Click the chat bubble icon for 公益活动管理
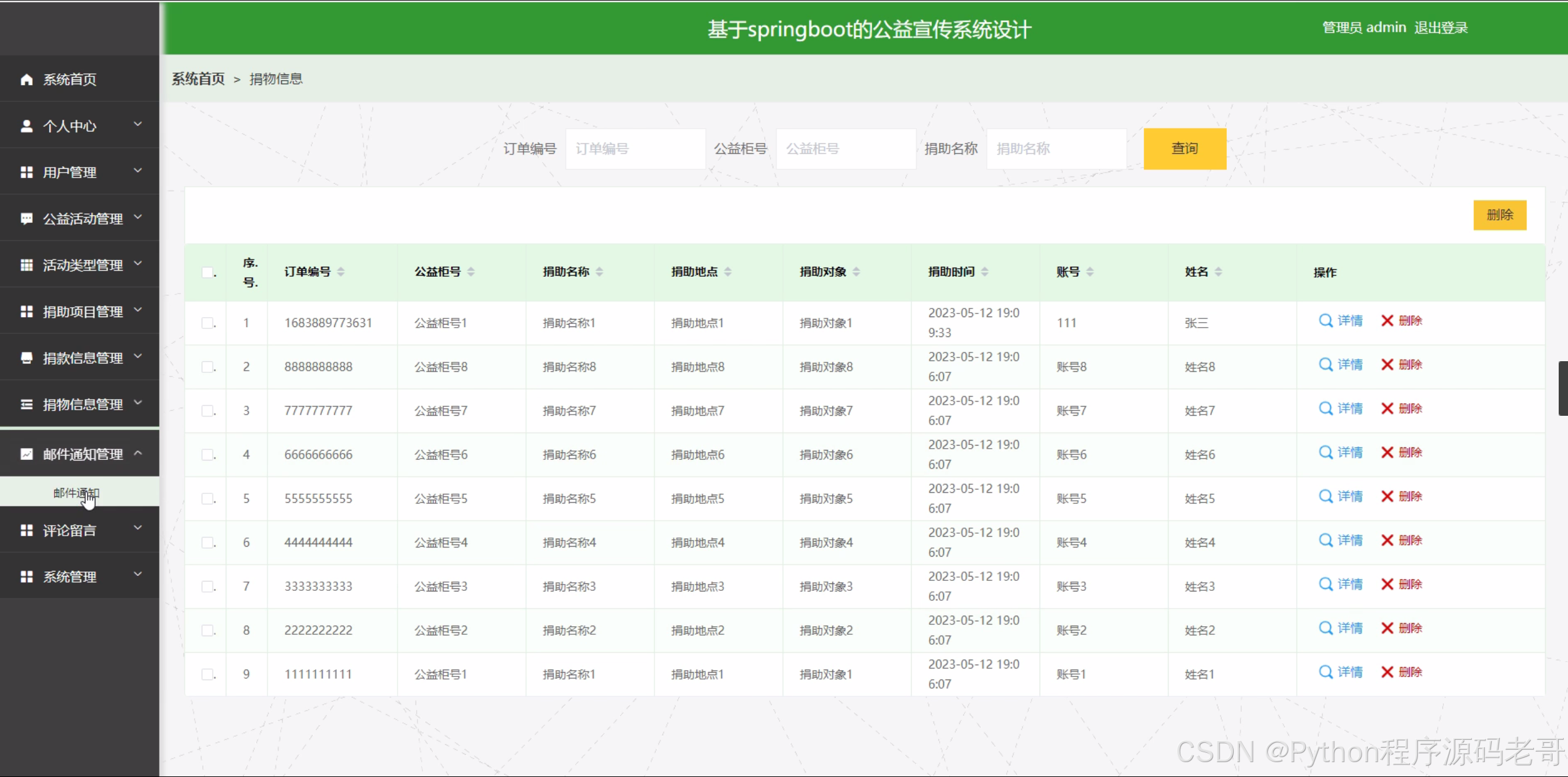Viewport: 1568px width, 777px height. (x=26, y=218)
